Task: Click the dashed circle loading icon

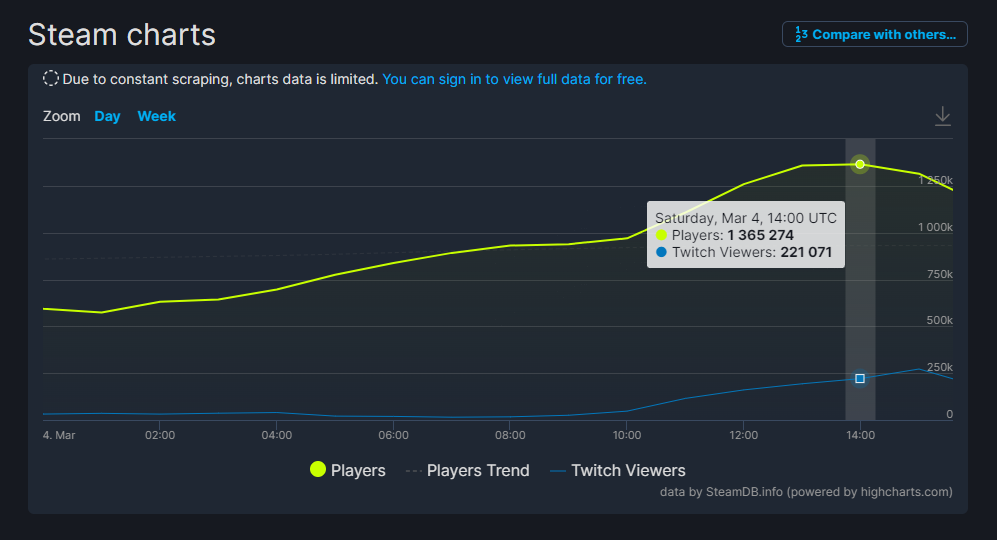Action: tap(51, 79)
